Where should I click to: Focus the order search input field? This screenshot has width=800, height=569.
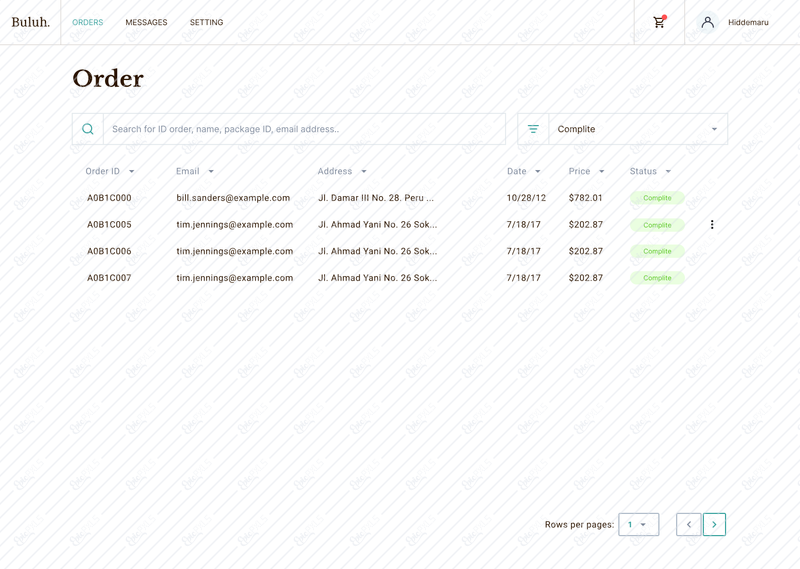click(x=305, y=129)
